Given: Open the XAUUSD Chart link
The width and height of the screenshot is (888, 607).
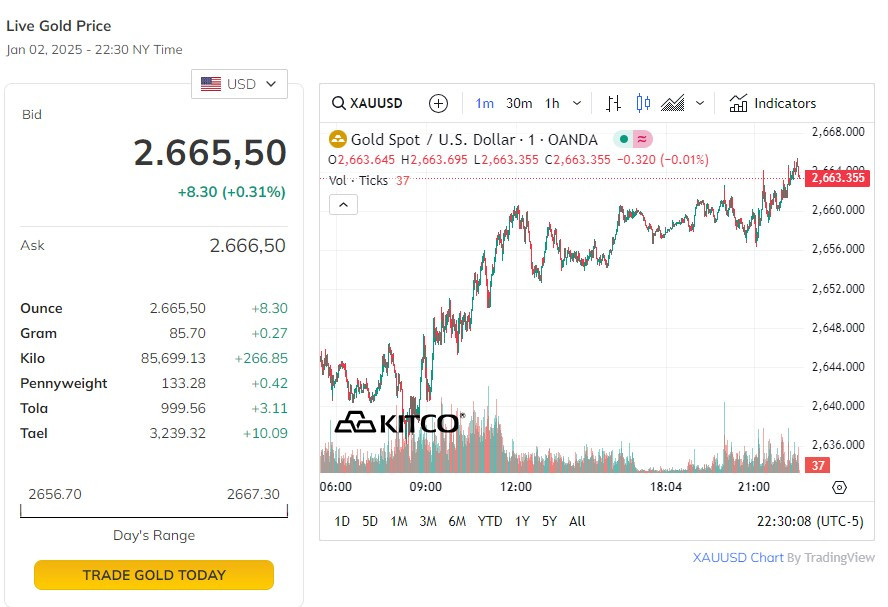Looking at the screenshot, I should [737, 557].
